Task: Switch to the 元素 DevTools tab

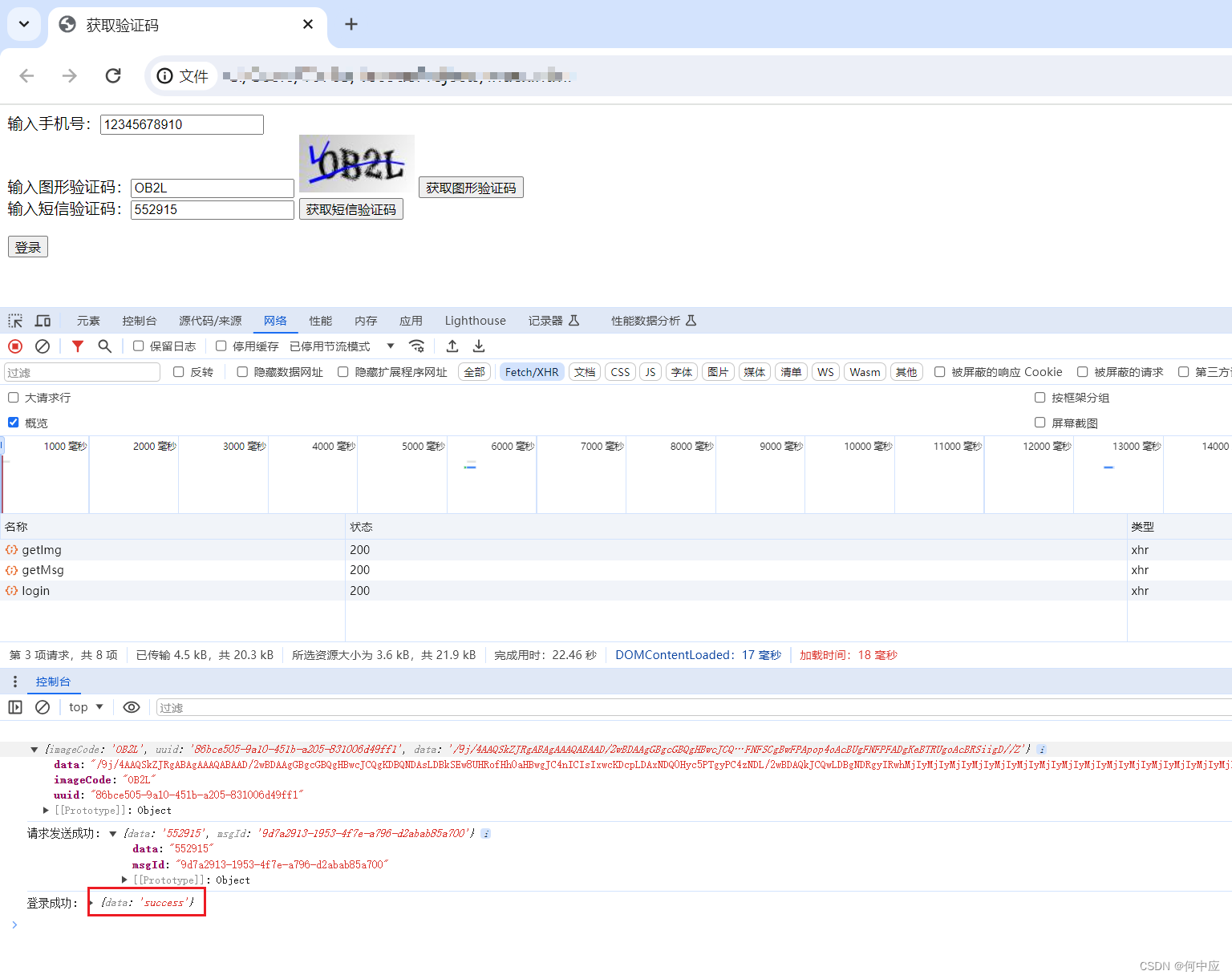Action: pos(88,321)
